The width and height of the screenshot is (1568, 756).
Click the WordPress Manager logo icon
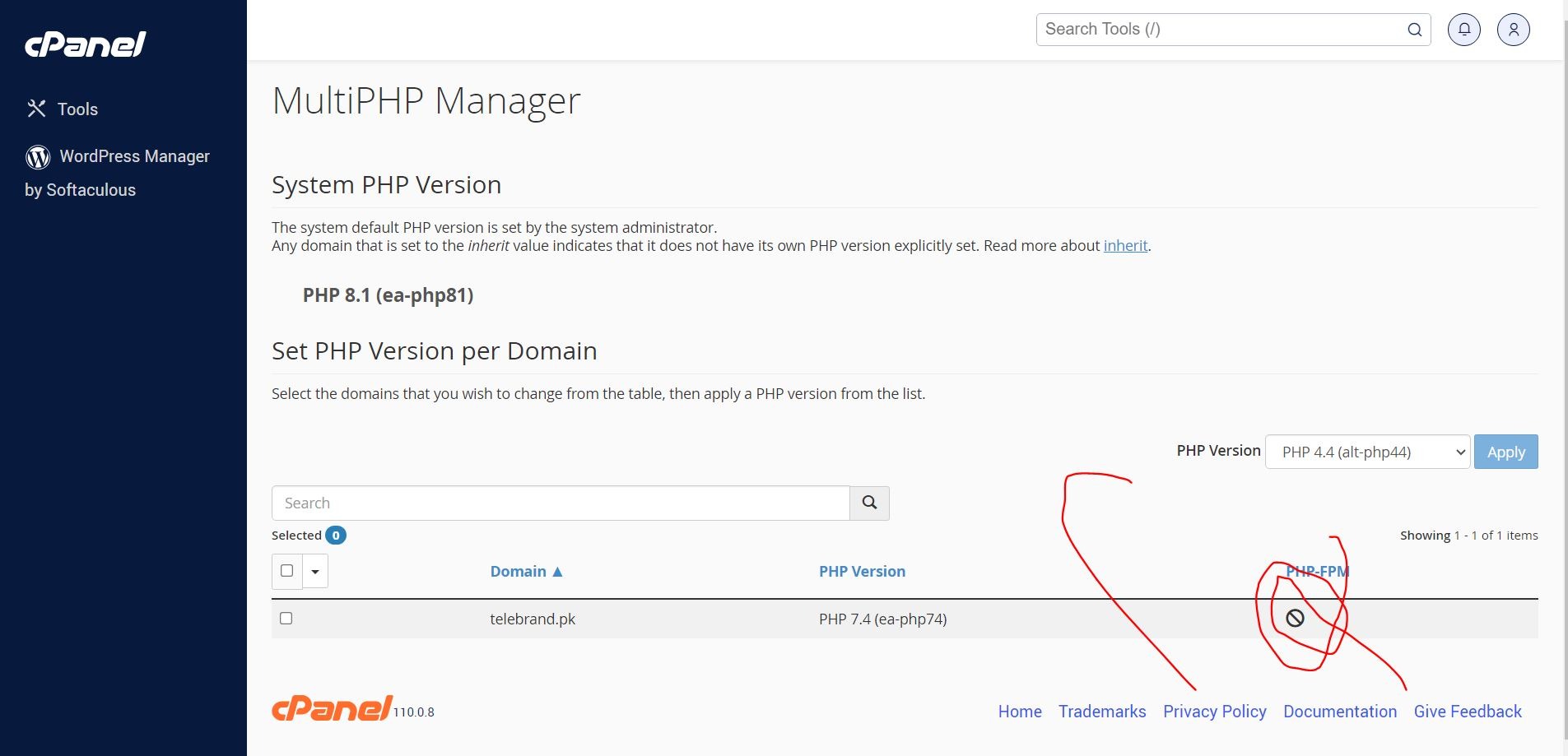(38, 156)
